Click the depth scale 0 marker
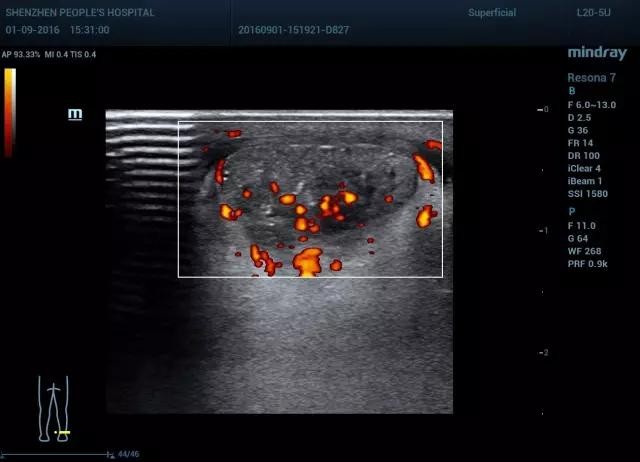The image size is (640, 462). coord(543,109)
